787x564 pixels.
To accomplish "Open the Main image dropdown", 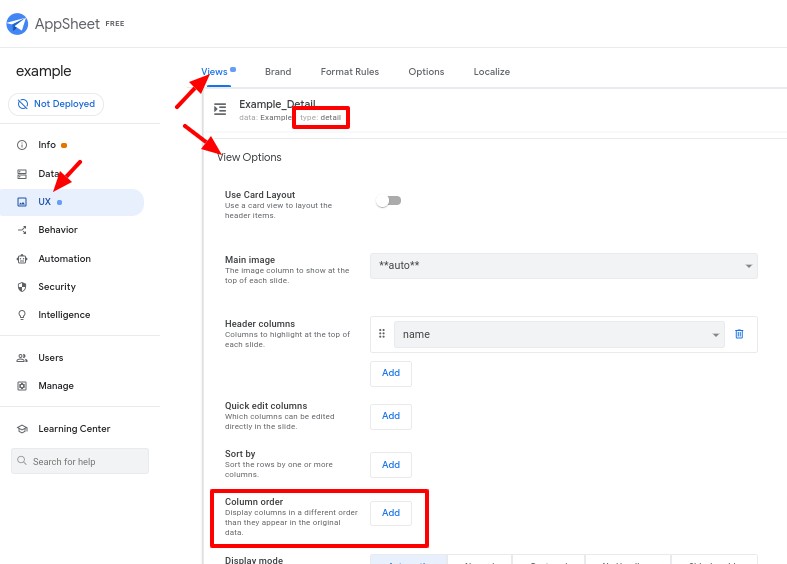I will [564, 266].
